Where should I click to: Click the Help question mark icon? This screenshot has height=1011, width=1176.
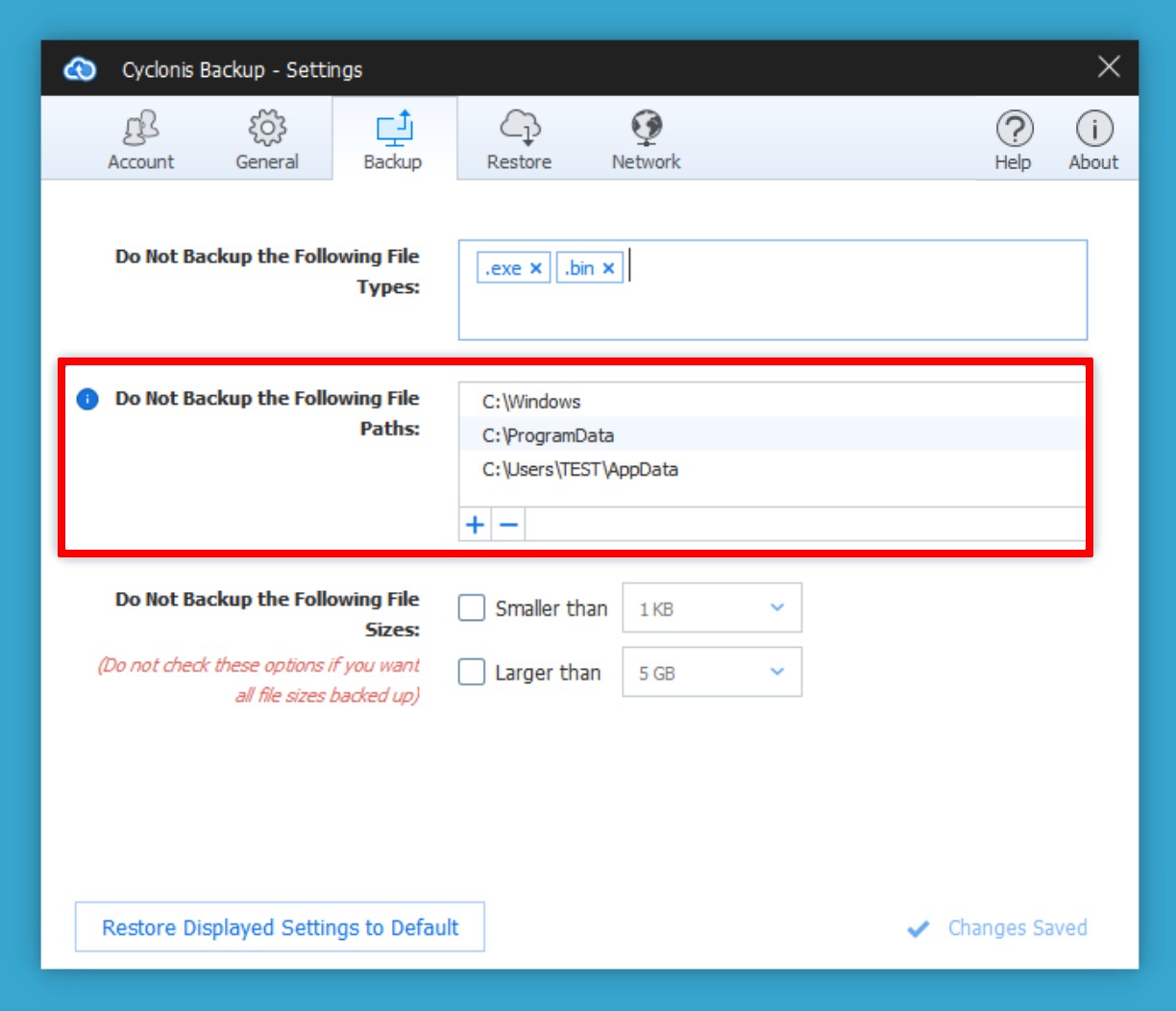(1014, 129)
